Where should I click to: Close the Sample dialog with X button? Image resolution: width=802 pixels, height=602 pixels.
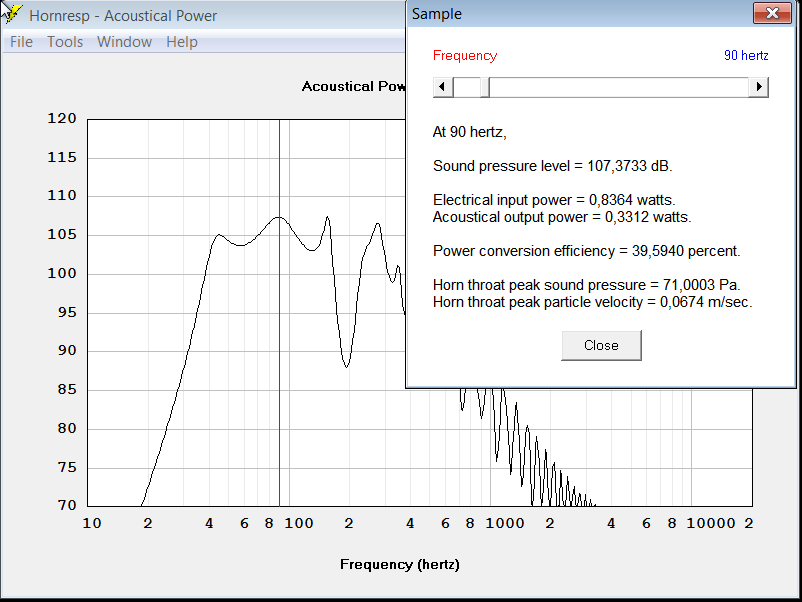point(772,13)
